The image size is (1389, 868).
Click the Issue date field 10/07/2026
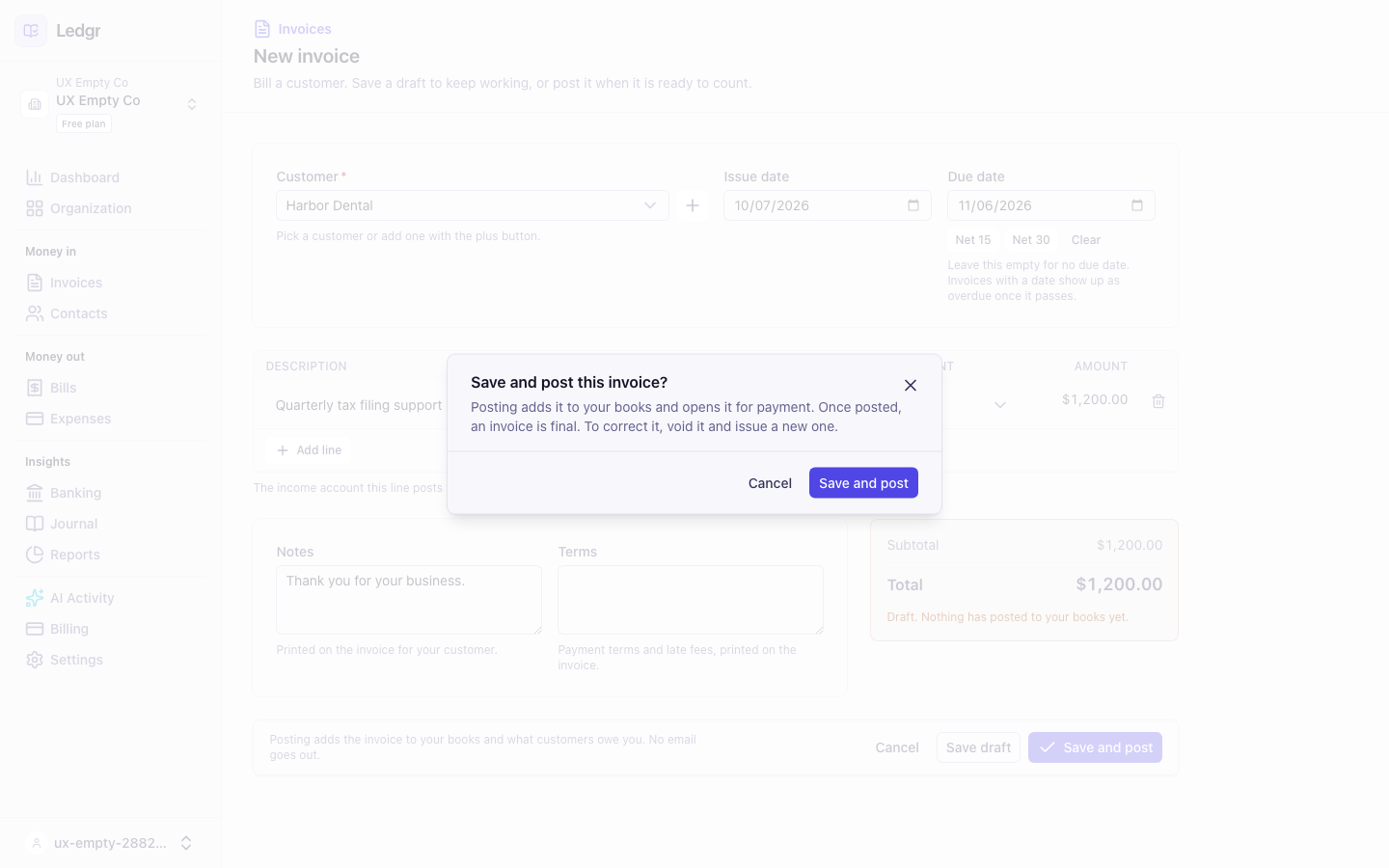click(828, 205)
